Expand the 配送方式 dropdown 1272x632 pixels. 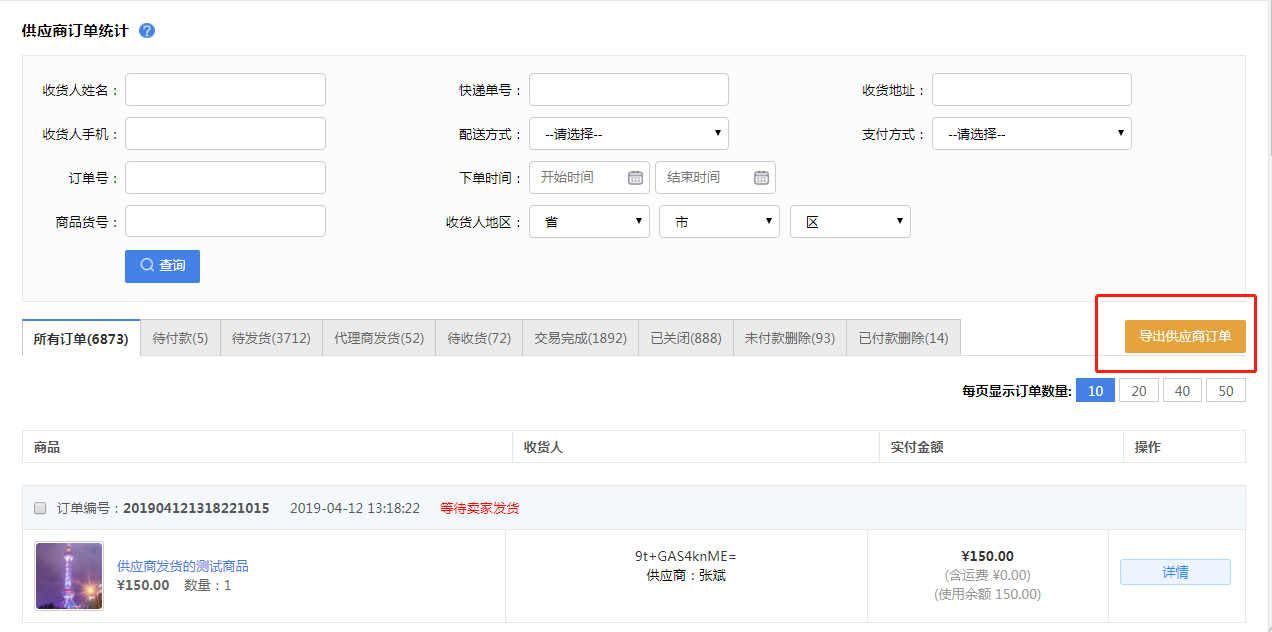[x=628, y=134]
